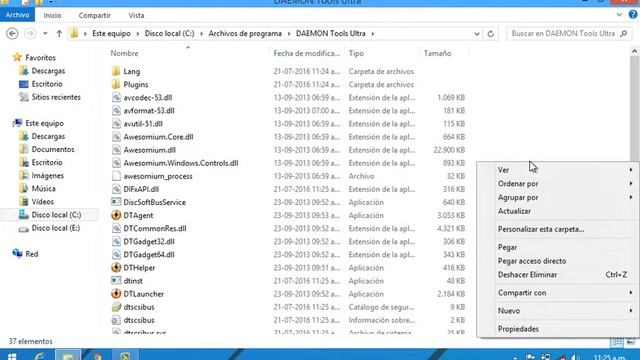The image size is (640, 360).
Task: Select the avcodec-53.dll file icon
Action: (x=116, y=98)
